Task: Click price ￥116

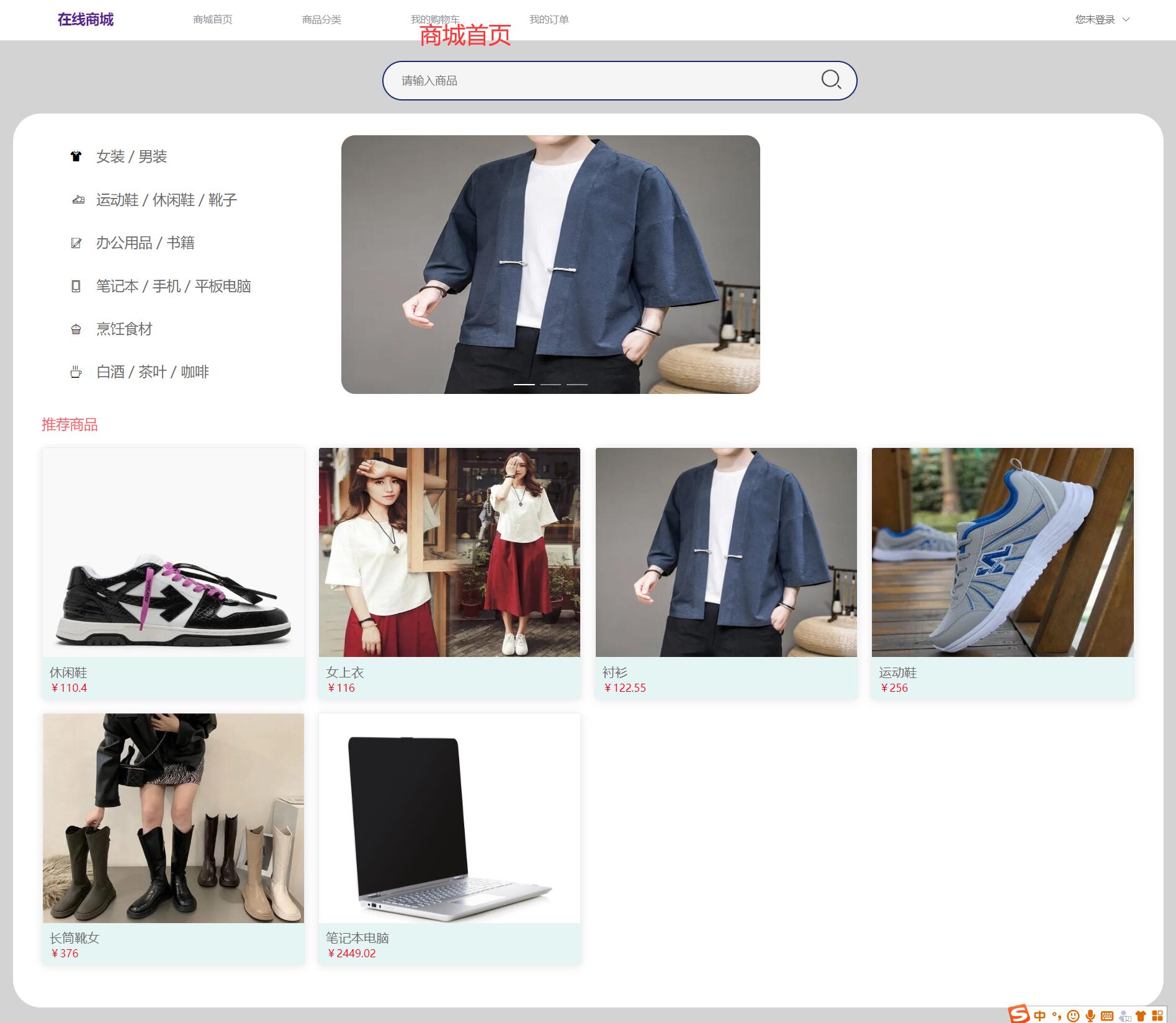Action: pos(341,688)
